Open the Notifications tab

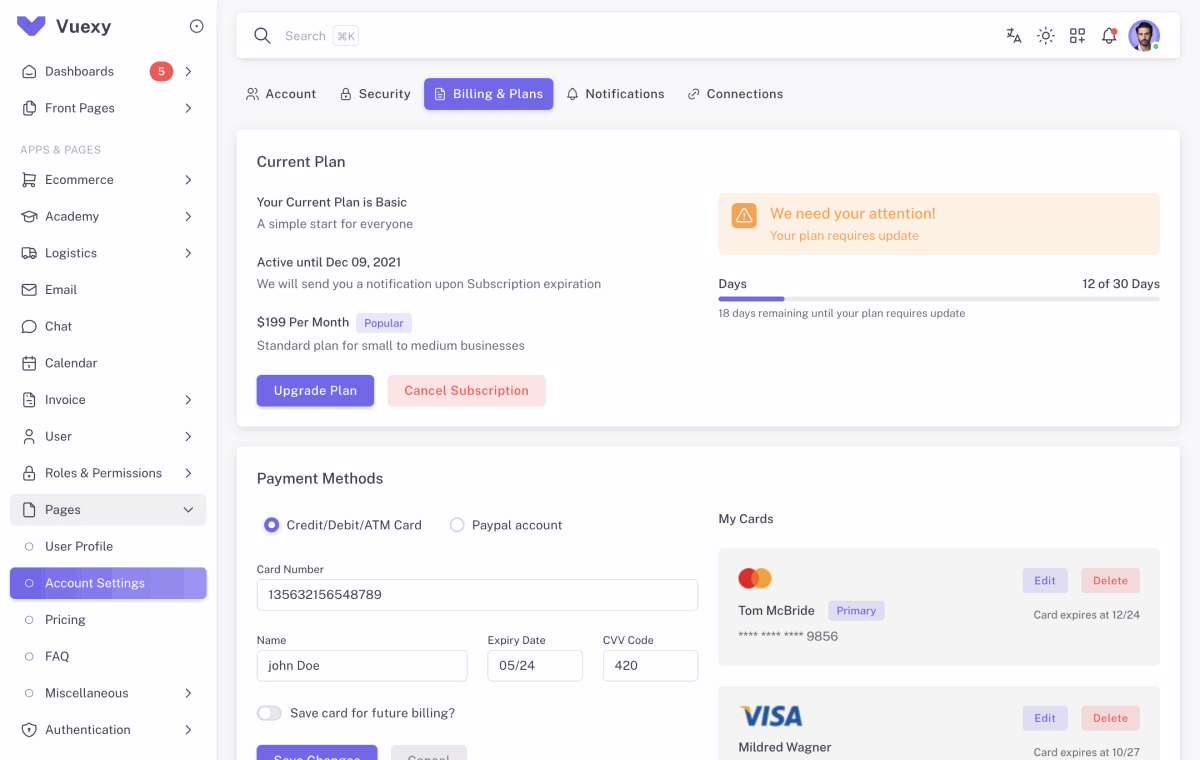click(x=616, y=93)
